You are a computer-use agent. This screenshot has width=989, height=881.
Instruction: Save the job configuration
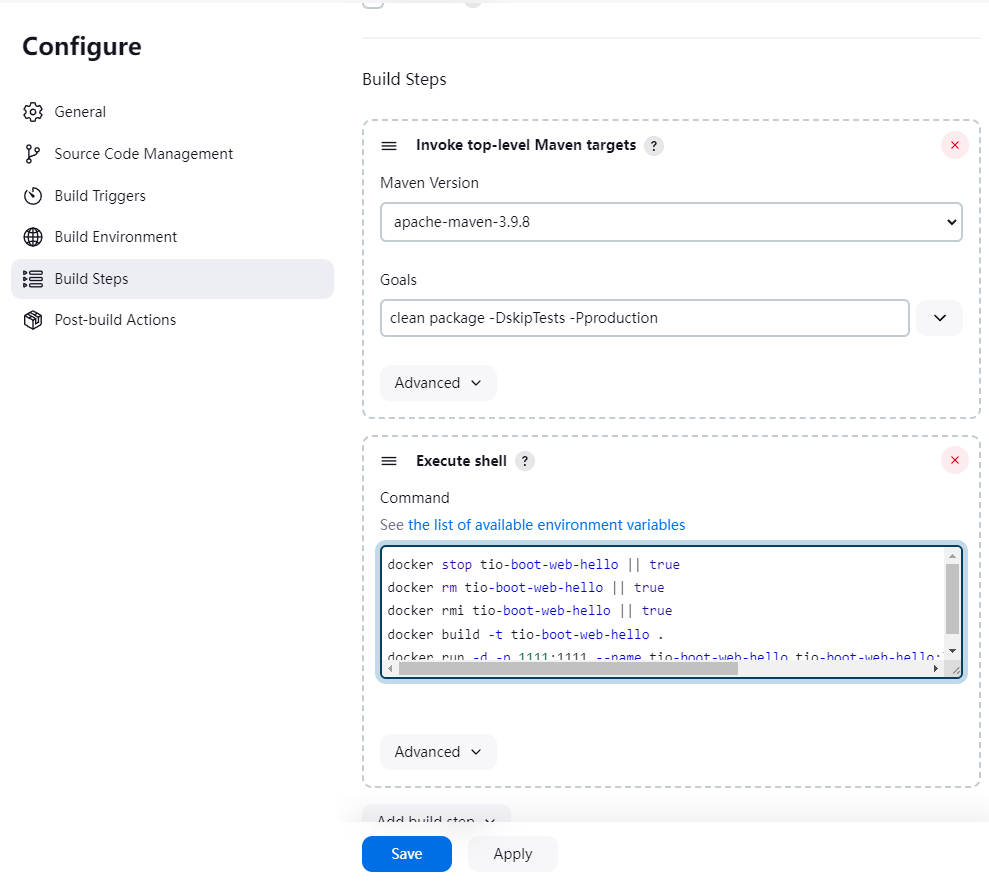point(406,854)
